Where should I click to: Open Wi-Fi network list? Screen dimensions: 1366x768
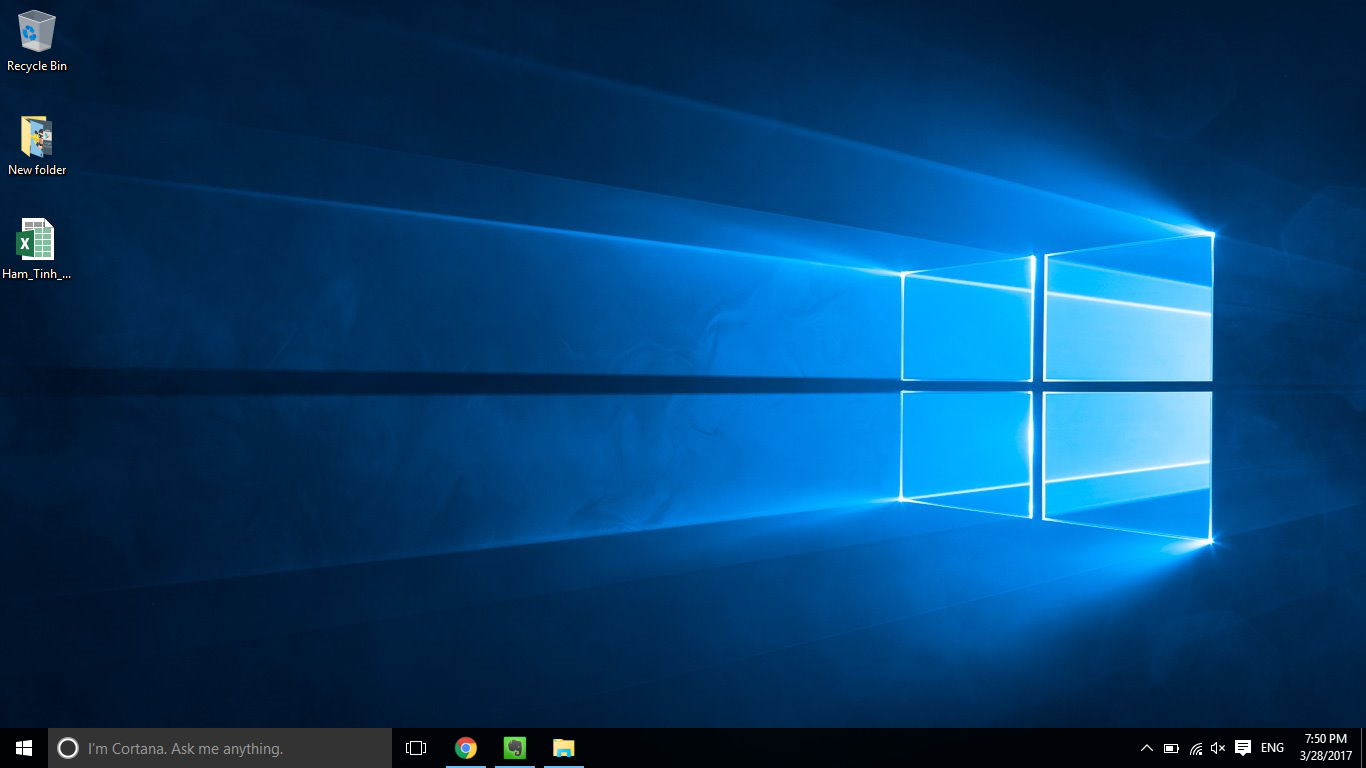[x=1194, y=748]
